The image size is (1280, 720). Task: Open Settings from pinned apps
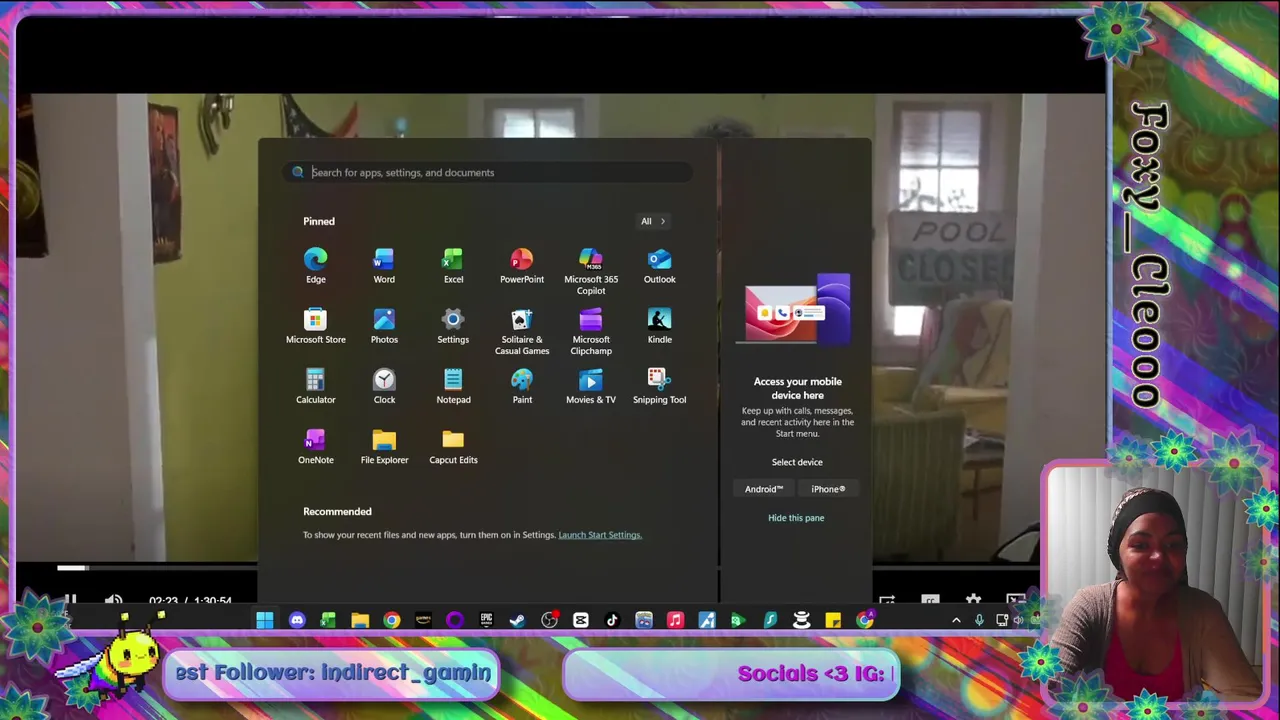point(453,327)
